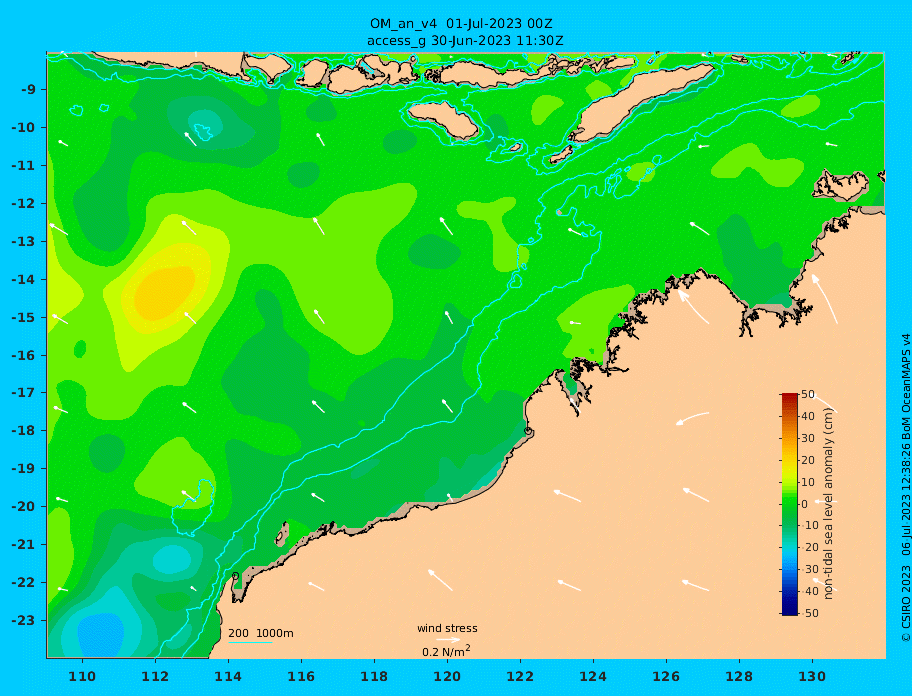The height and width of the screenshot is (696, 912).
Task: Click the '124' longitude axis label
Action: [x=593, y=676]
